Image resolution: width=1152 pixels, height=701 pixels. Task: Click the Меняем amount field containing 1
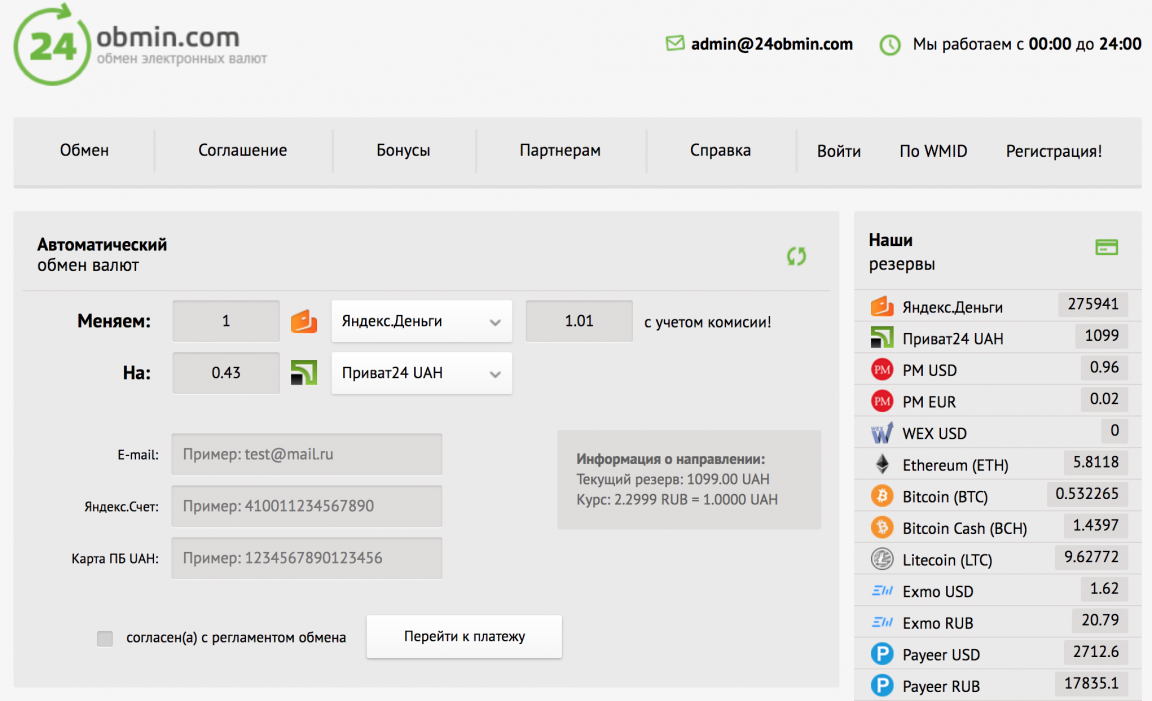[x=226, y=320]
